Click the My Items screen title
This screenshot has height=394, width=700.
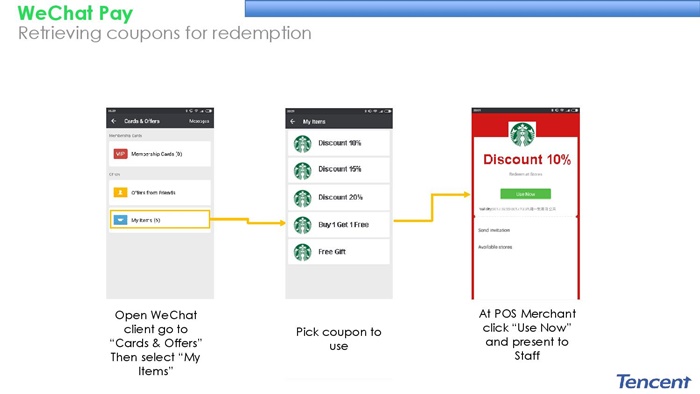click(x=314, y=121)
